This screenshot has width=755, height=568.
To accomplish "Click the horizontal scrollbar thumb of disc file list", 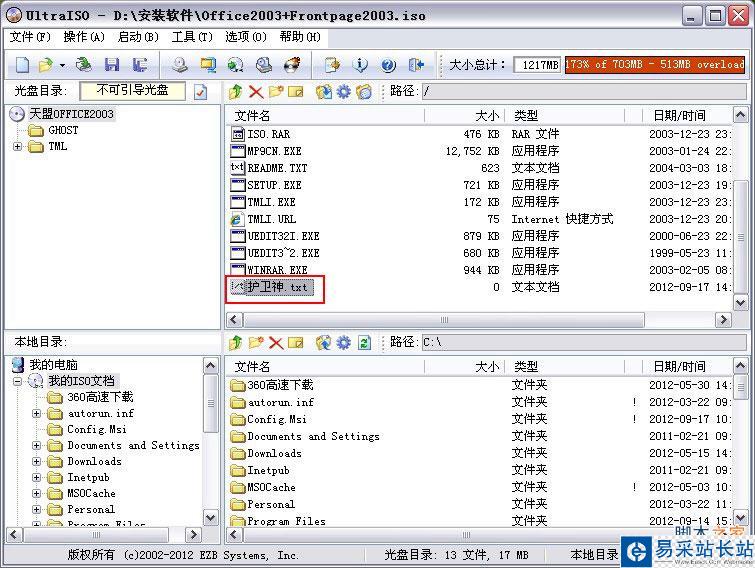I will tap(443, 320).
